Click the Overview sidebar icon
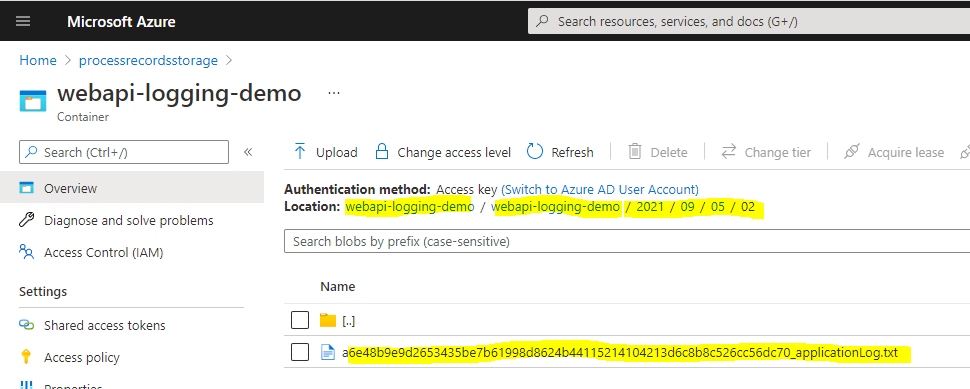This screenshot has width=970, height=389. tap(26, 188)
